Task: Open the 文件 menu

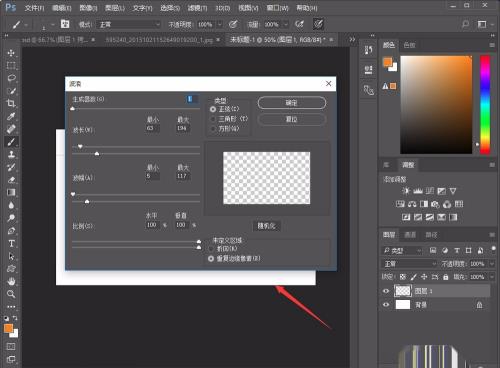Action: 34,8
